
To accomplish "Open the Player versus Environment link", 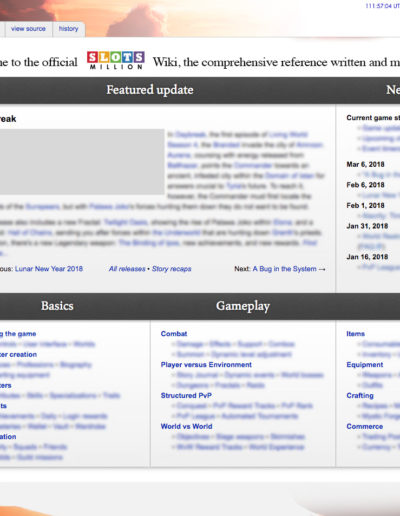I will 206,365.
